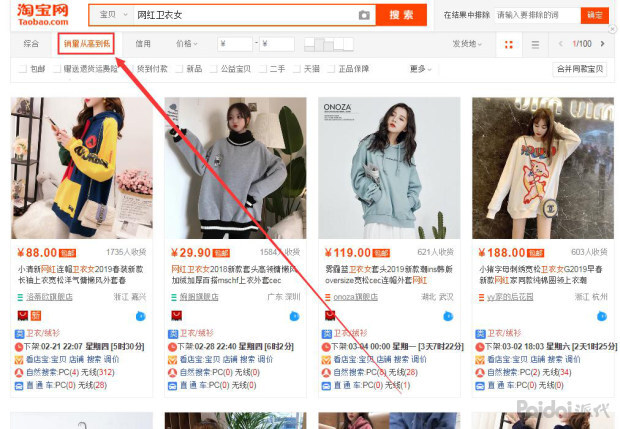Click 自然搜索 icon in the ¥88.00 card
The image size is (620, 429).
coord(19,372)
